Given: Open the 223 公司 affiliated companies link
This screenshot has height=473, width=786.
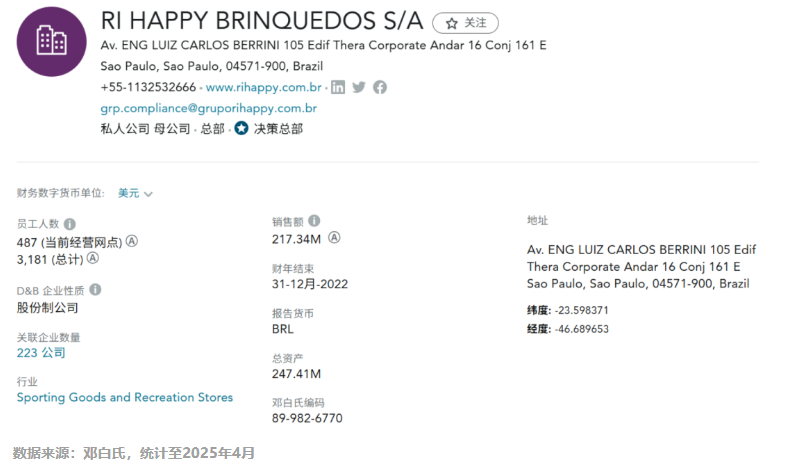Looking at the screenshot, I should pos(41,353).
